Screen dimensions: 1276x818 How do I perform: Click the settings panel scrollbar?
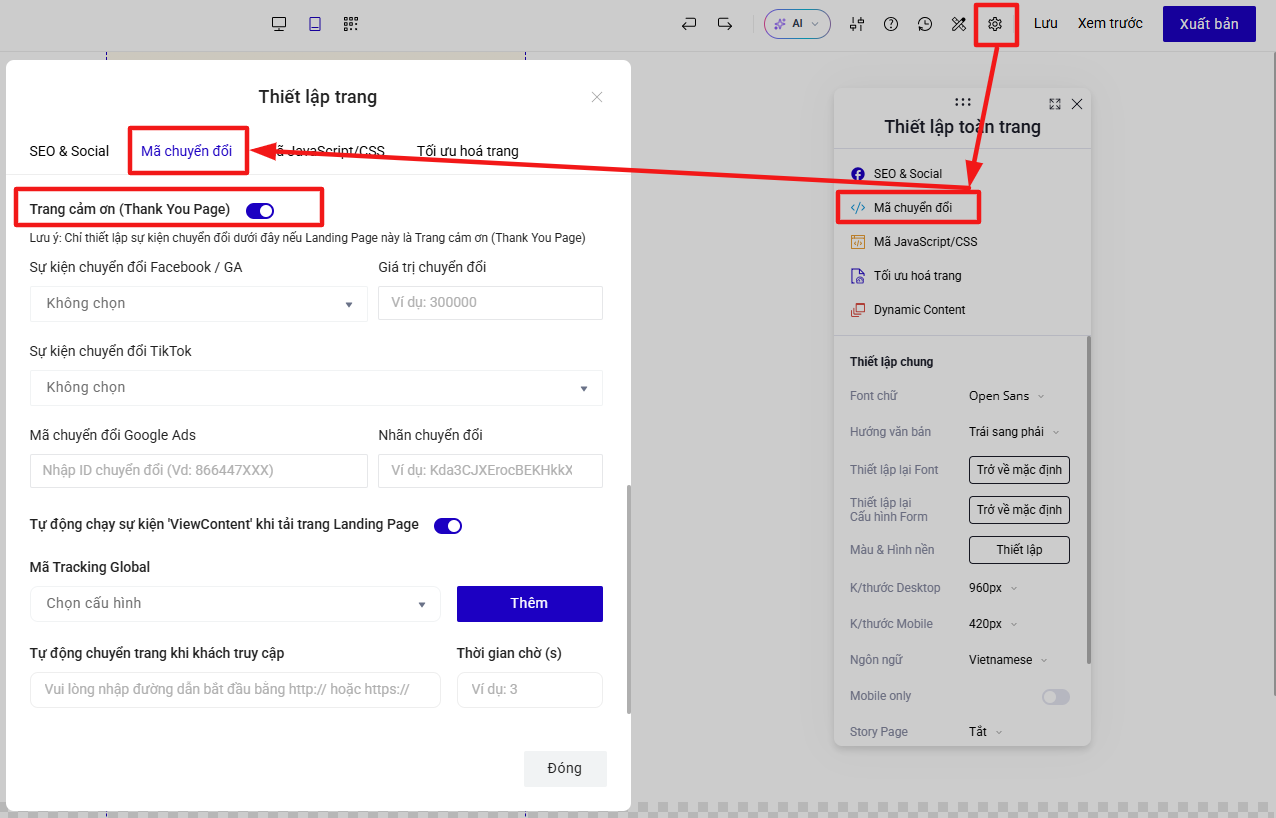coord(1089,500)
